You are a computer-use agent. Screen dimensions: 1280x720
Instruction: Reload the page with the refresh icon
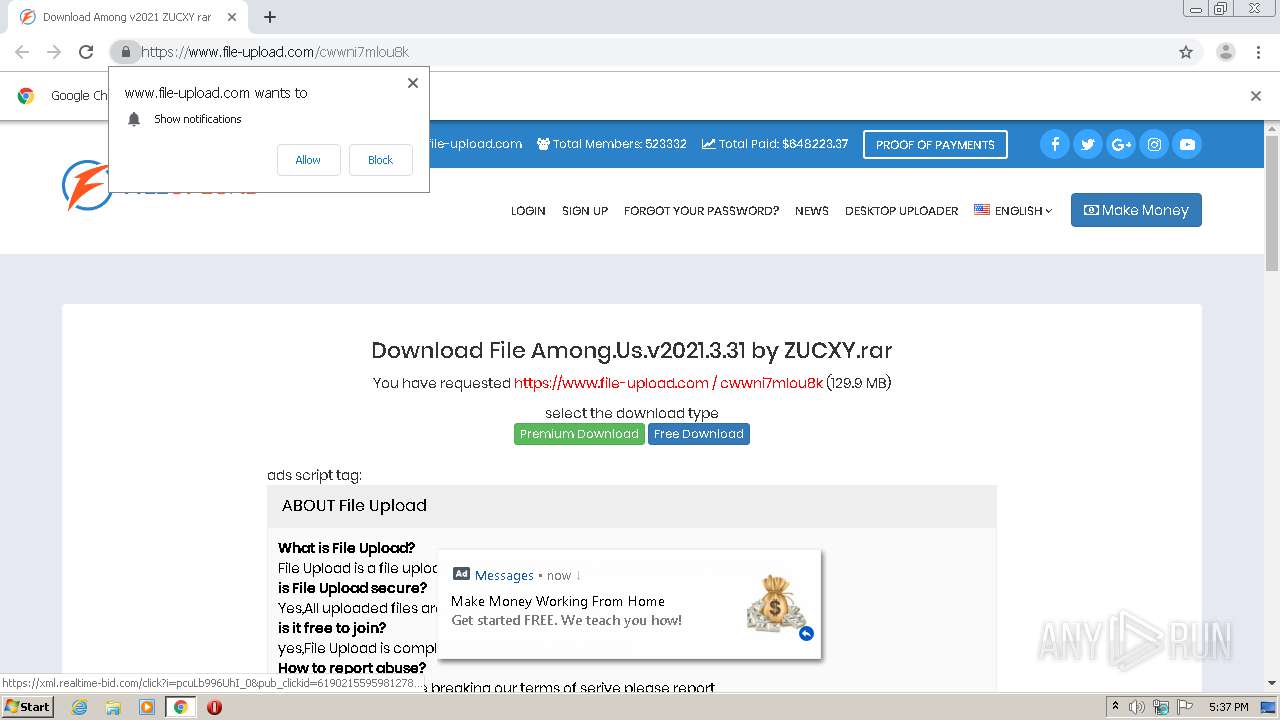(86, 52)
